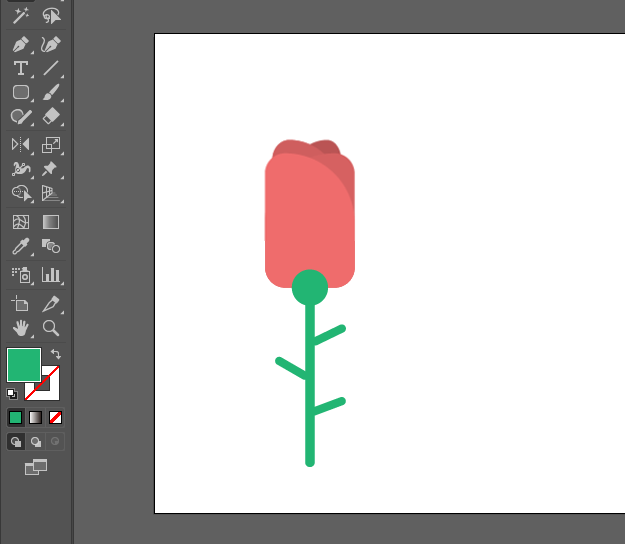Select the Magic Wand tool
625x544 pixels.
click(20, 17)
